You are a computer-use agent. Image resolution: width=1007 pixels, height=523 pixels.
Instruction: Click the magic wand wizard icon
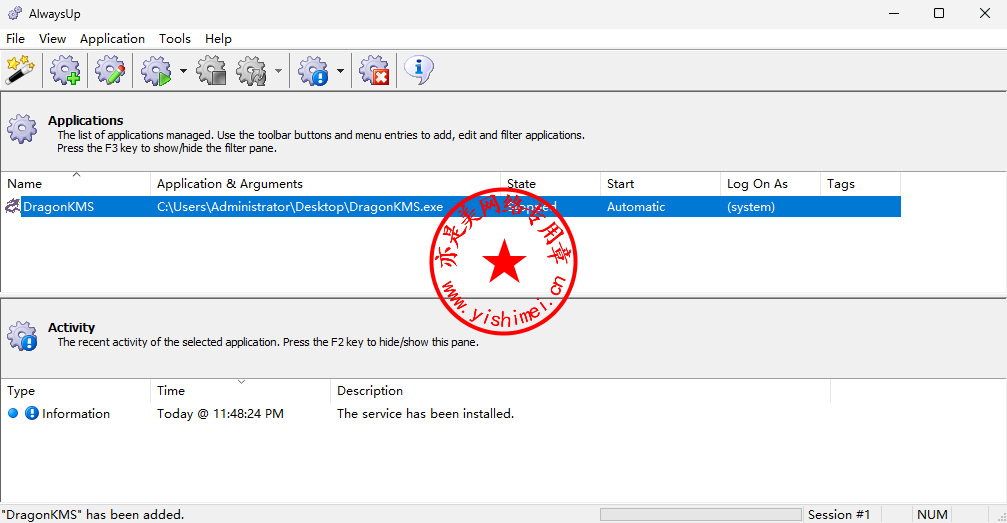20,71
